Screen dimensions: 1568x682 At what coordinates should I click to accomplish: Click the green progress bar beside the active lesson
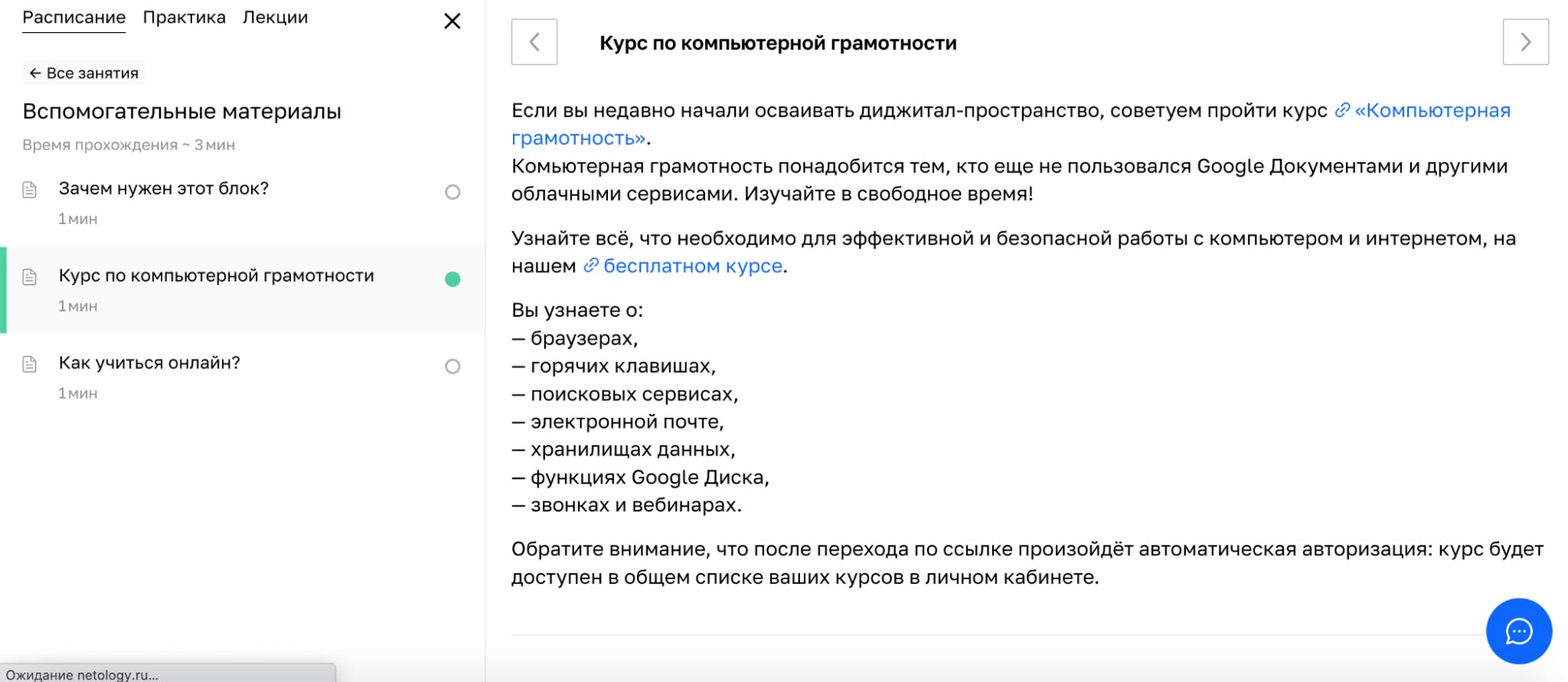click(3, 291)
